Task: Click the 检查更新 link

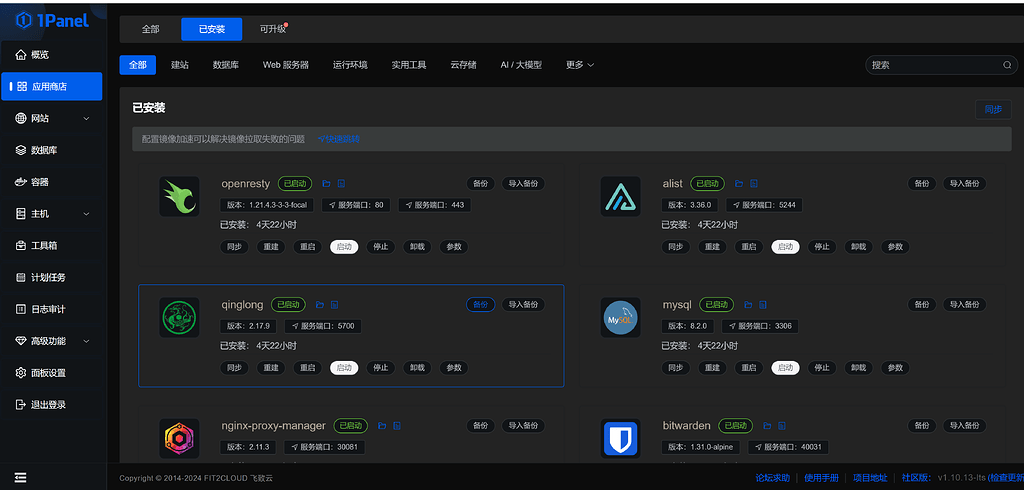Action: (1008, 478)
